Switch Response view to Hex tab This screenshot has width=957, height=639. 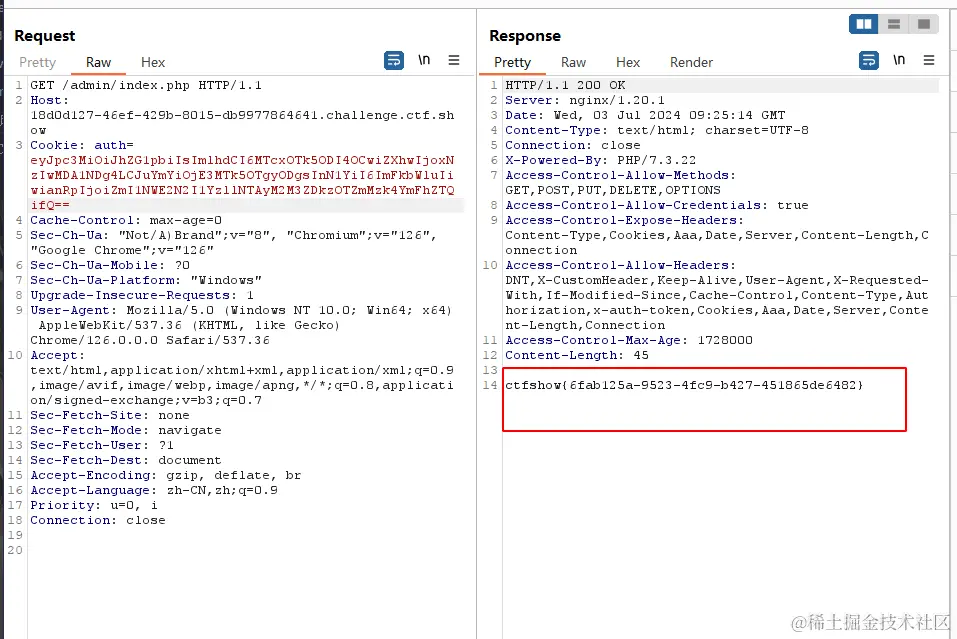pos(627,62)
